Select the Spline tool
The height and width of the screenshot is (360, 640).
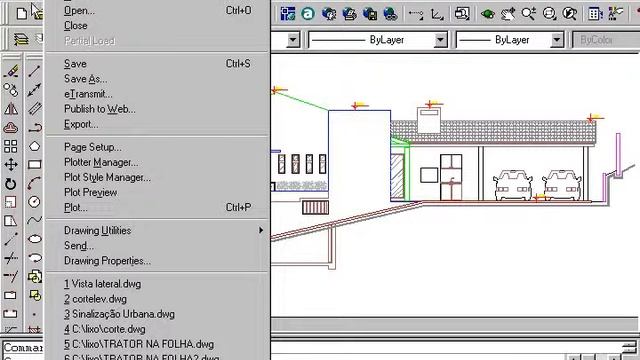click(35, 221)
